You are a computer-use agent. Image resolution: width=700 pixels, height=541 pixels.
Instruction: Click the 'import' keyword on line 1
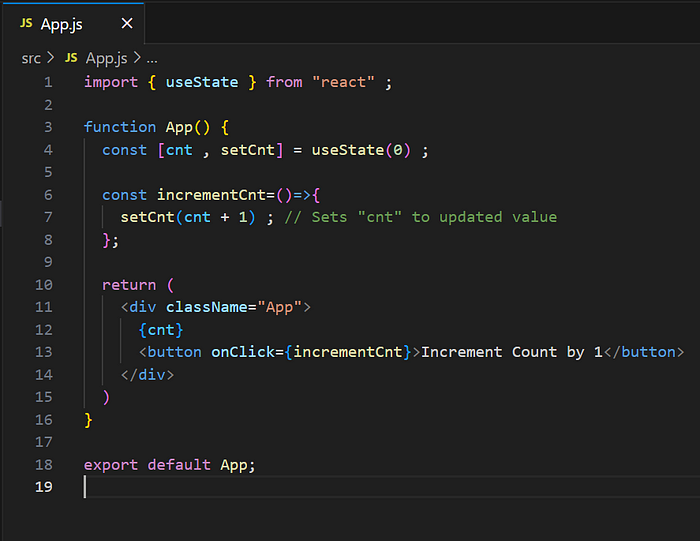pos(111,83)
